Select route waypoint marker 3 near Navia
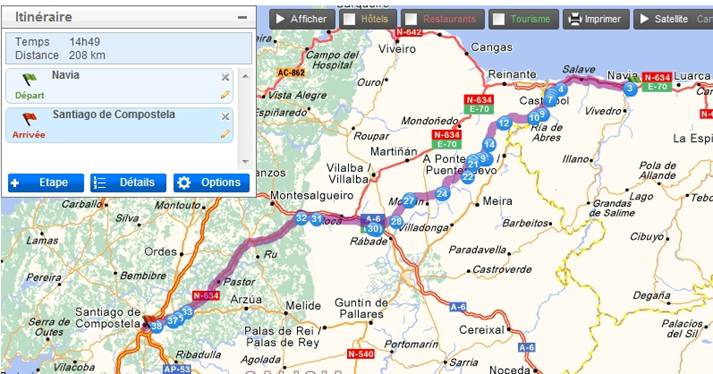This screenshot has height=374, width=713. (x=630, y=88)
